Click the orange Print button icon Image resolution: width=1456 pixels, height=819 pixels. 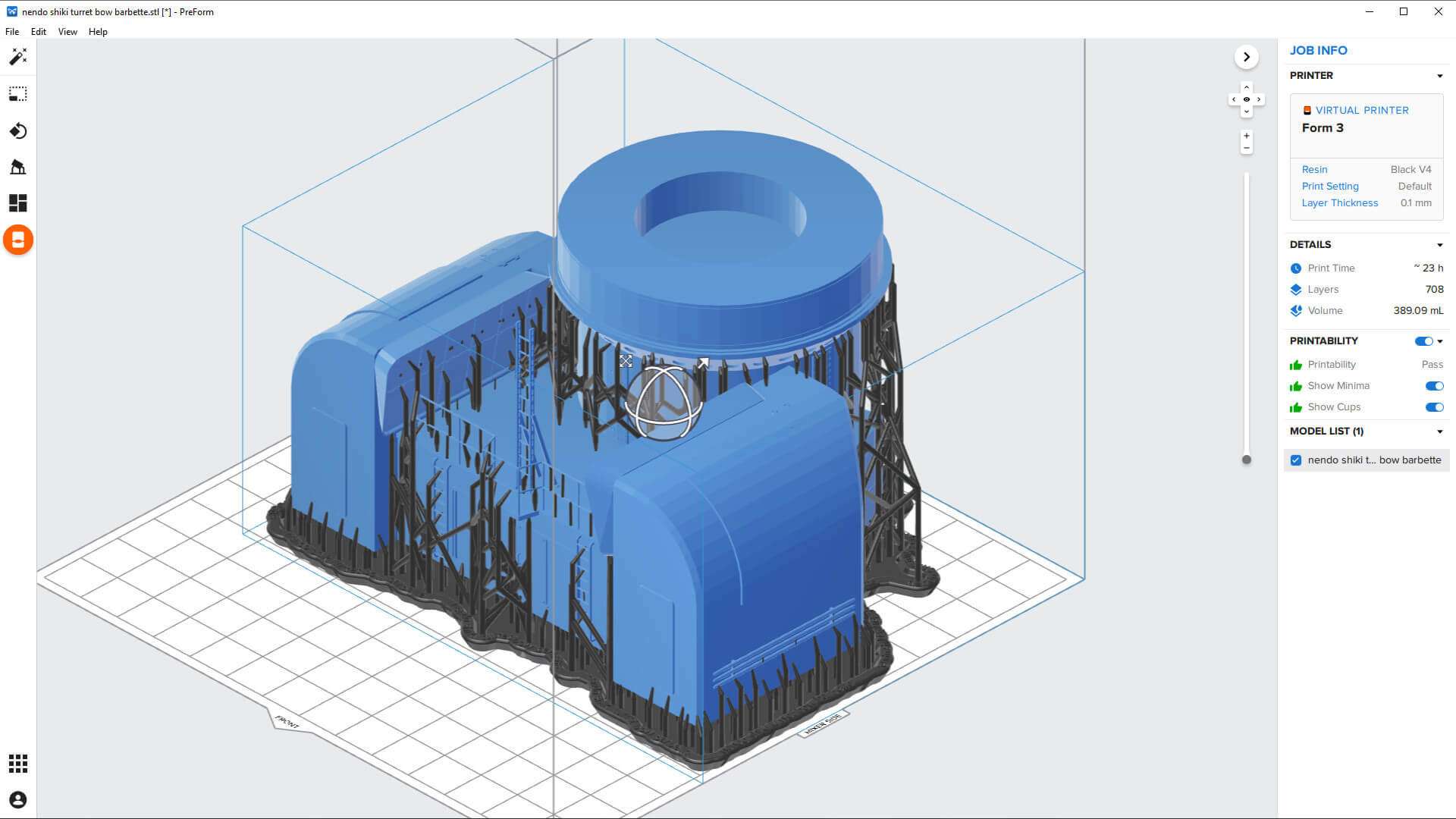(18, 240)
